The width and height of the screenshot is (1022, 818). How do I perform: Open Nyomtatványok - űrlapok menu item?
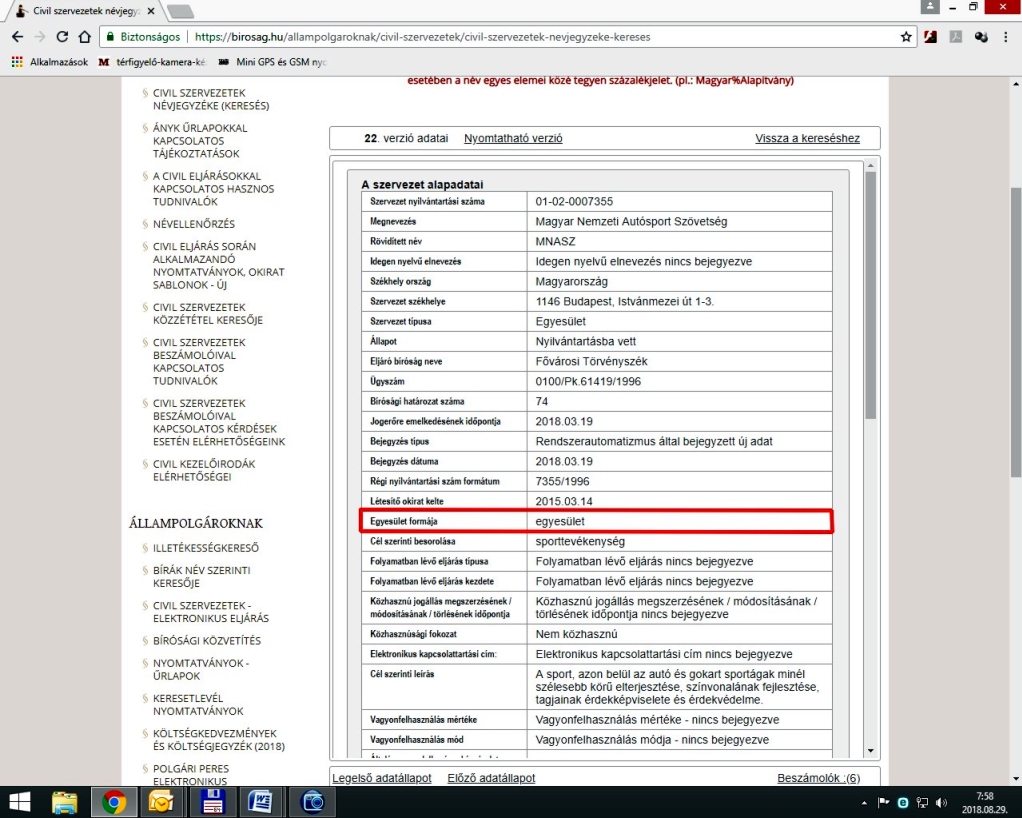[x=201, y=669]
